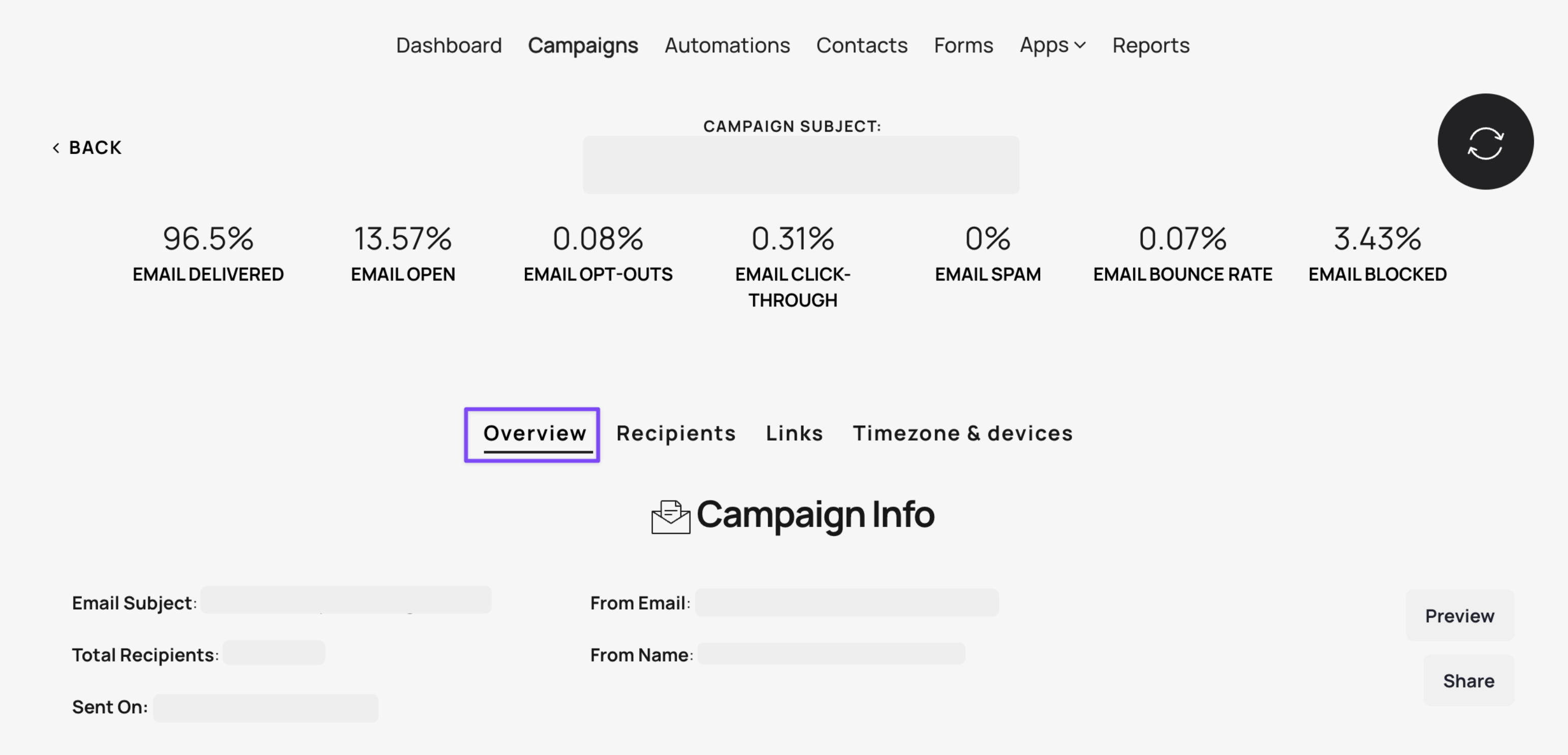The width and height of the screenshot is (1568, 755).
Task: Click the Campaign Subject field
Action: tap(800, 165)
